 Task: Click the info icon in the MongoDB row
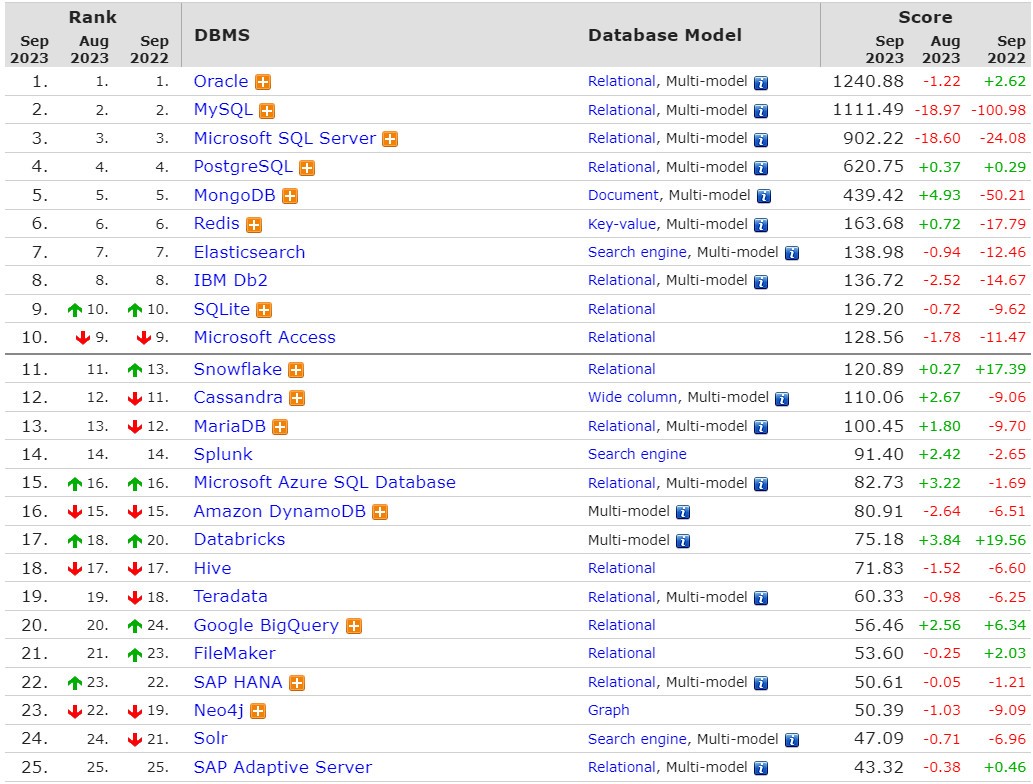[x=764, y=196]
